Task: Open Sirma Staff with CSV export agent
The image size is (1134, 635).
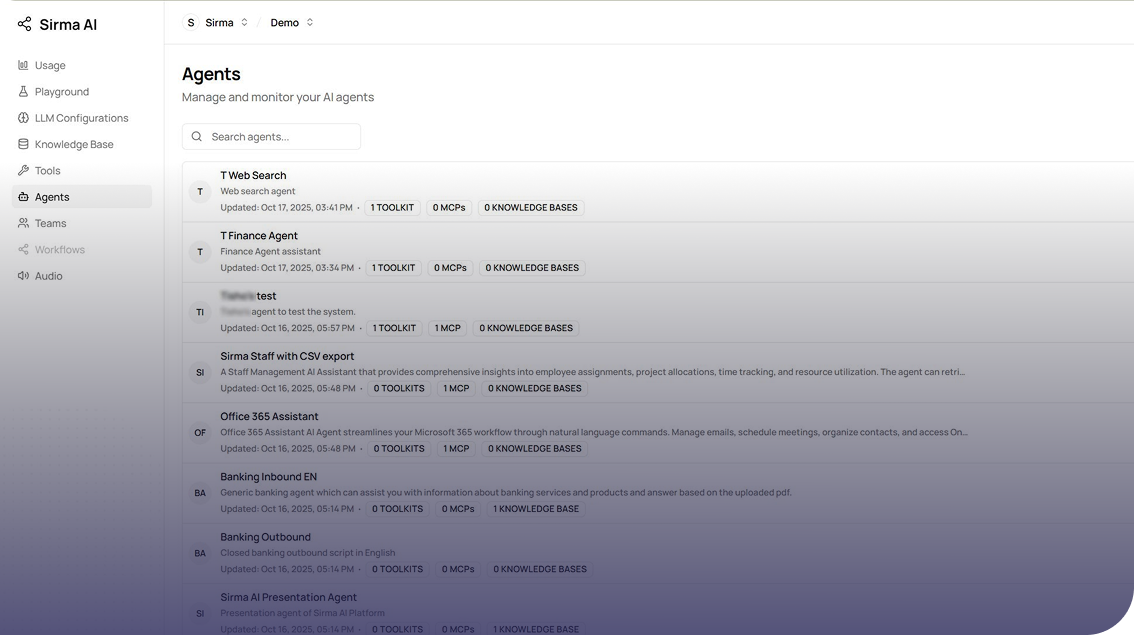Action: [x=287, y=356]
